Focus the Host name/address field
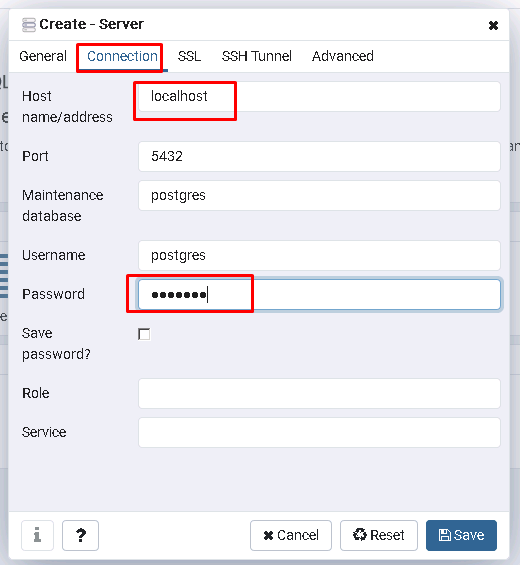 (319, 97)
